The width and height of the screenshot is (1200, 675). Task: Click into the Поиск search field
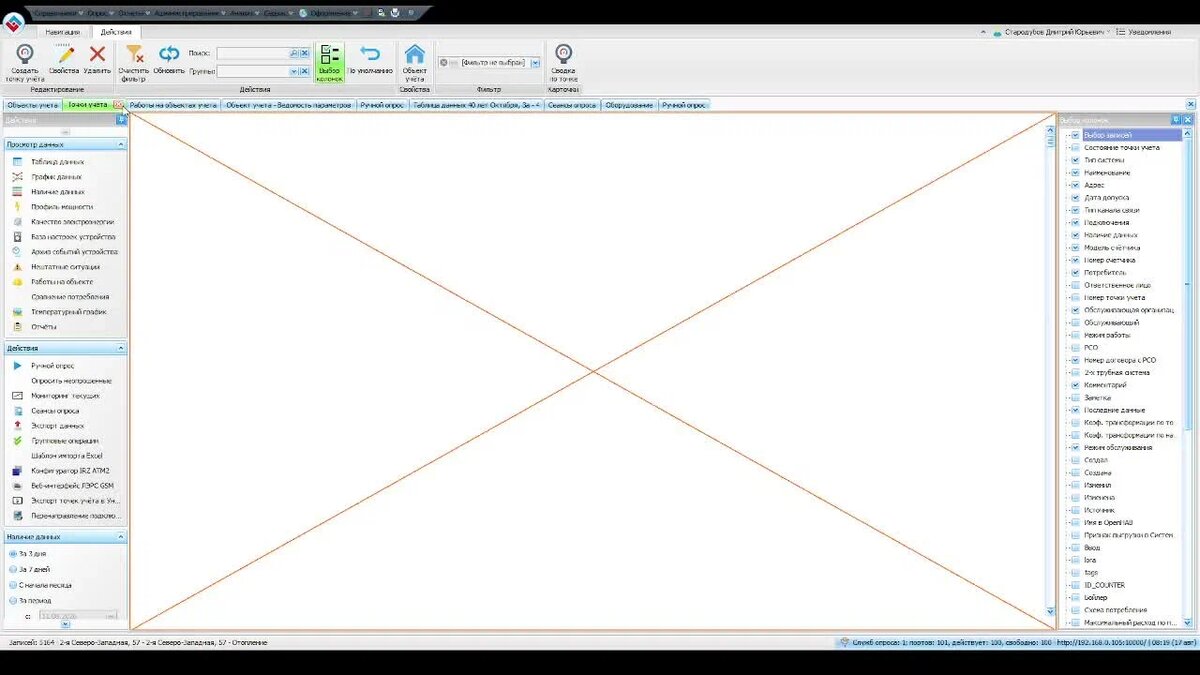[x=253, y=53]
